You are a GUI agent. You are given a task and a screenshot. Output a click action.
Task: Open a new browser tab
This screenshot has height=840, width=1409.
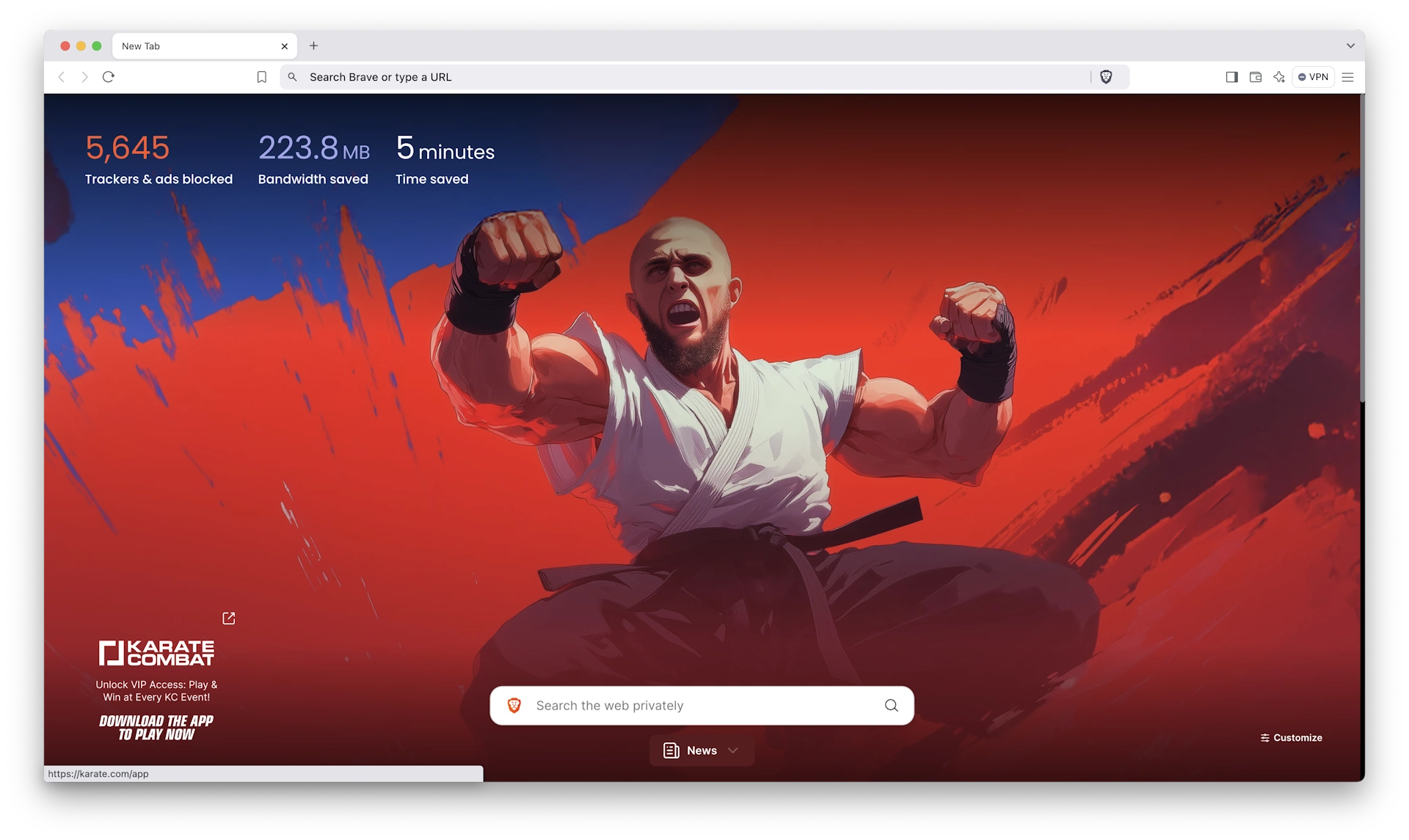pos(313,45)
